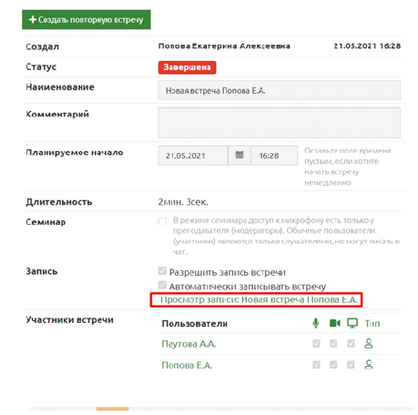This screenshot has height=415, width=418.
Task: Click the microphone column icon
Action: pos(316,323)
